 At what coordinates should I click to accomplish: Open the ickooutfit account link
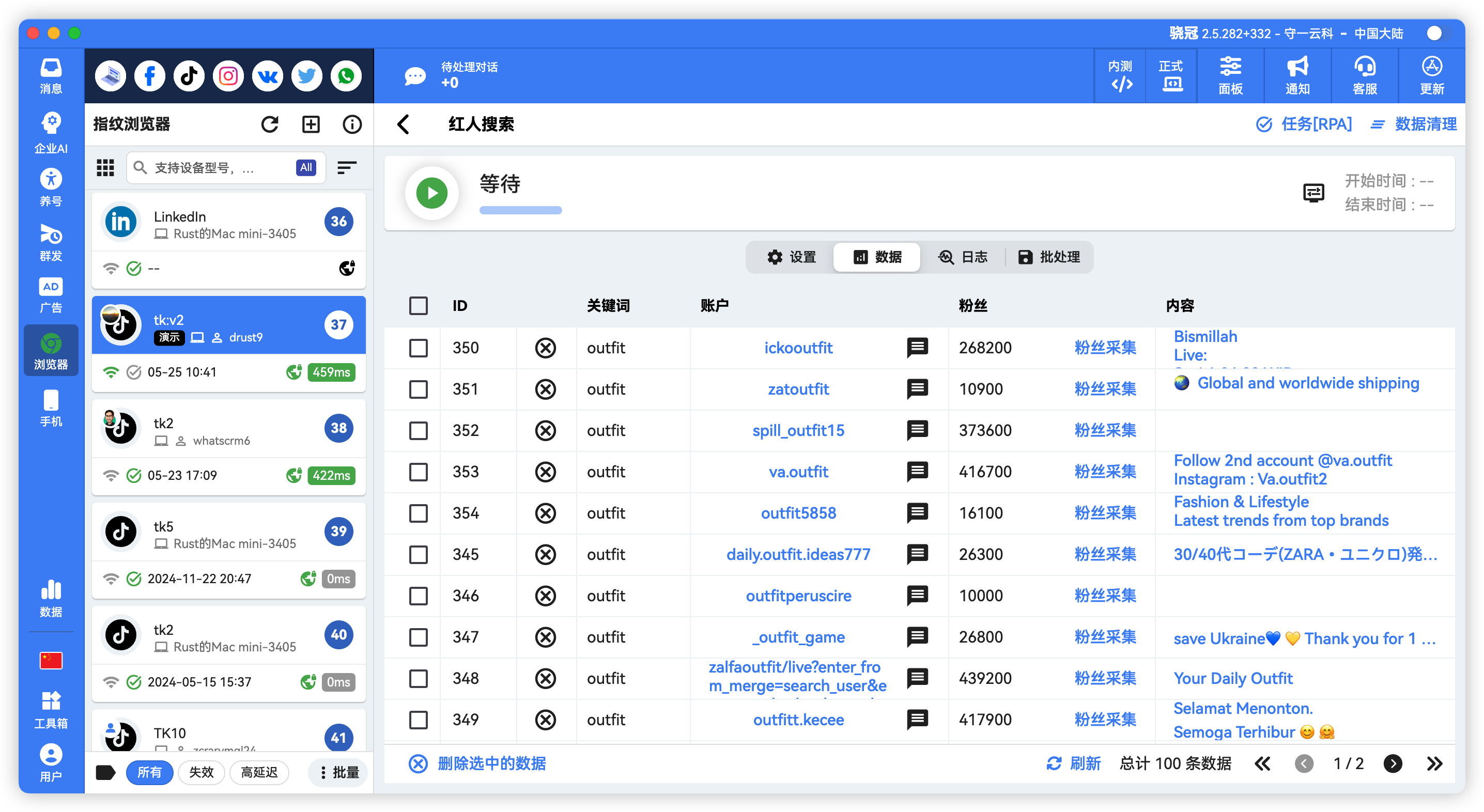click(x=798, y=348)
